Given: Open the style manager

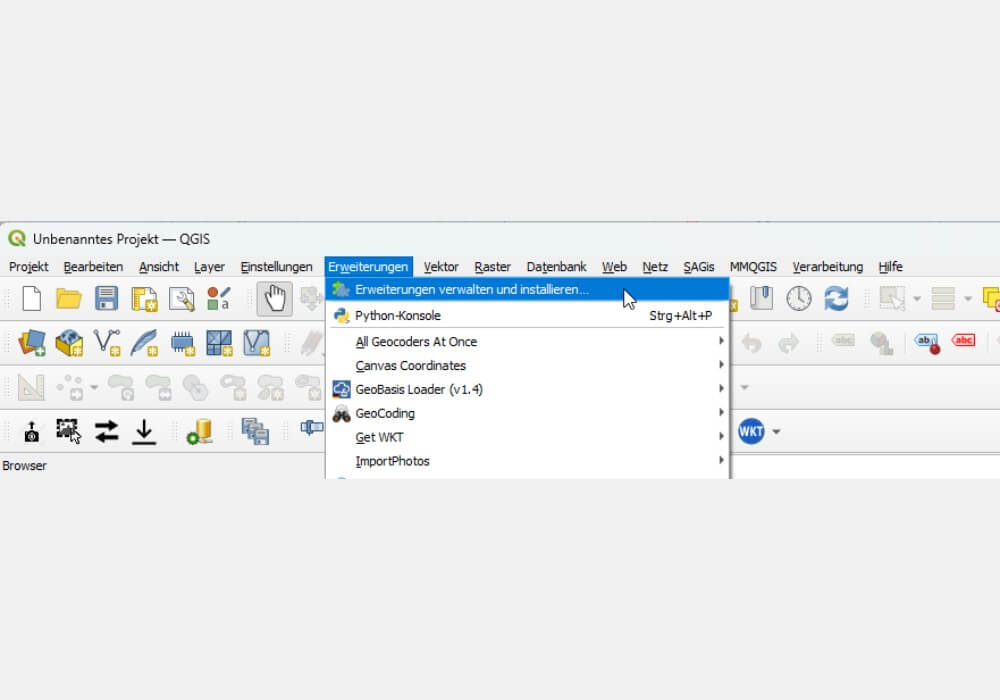Looking at the screenshot, I should point(218,298).
